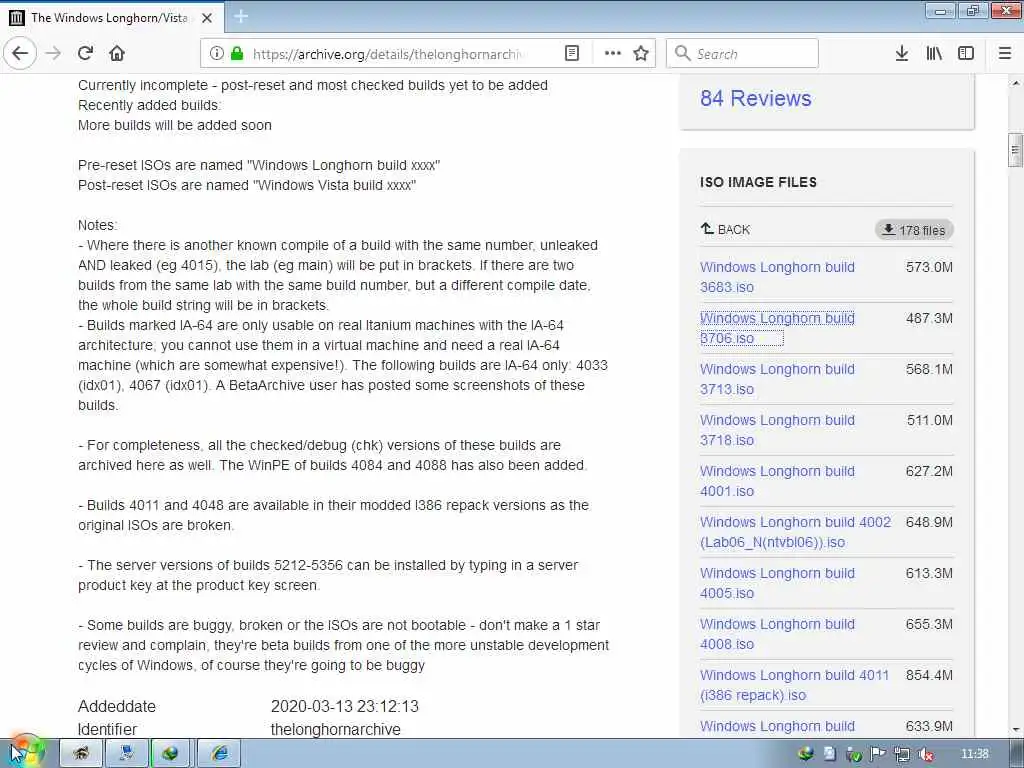
Task: Click the forward navigation arrow
Action: pos(54,54)
